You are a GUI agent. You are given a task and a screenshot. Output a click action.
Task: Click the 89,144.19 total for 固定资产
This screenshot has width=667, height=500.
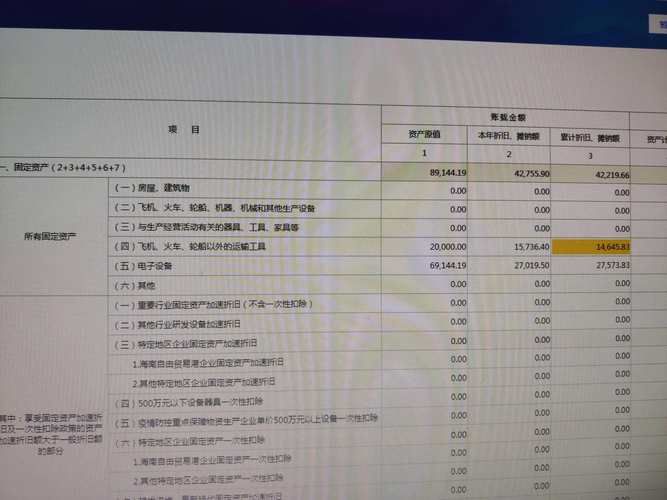coord(425,172)
